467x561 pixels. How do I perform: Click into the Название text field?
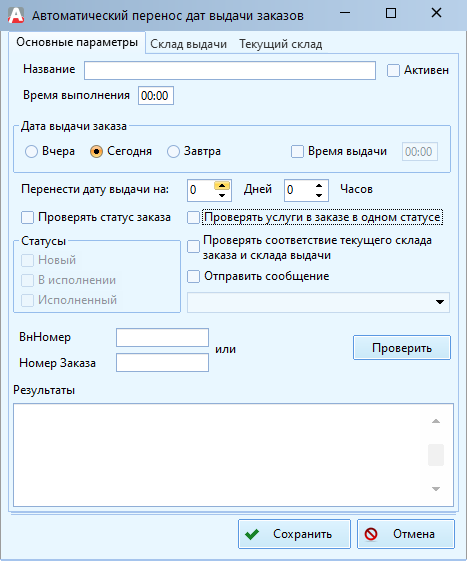(x=230, y=70)
